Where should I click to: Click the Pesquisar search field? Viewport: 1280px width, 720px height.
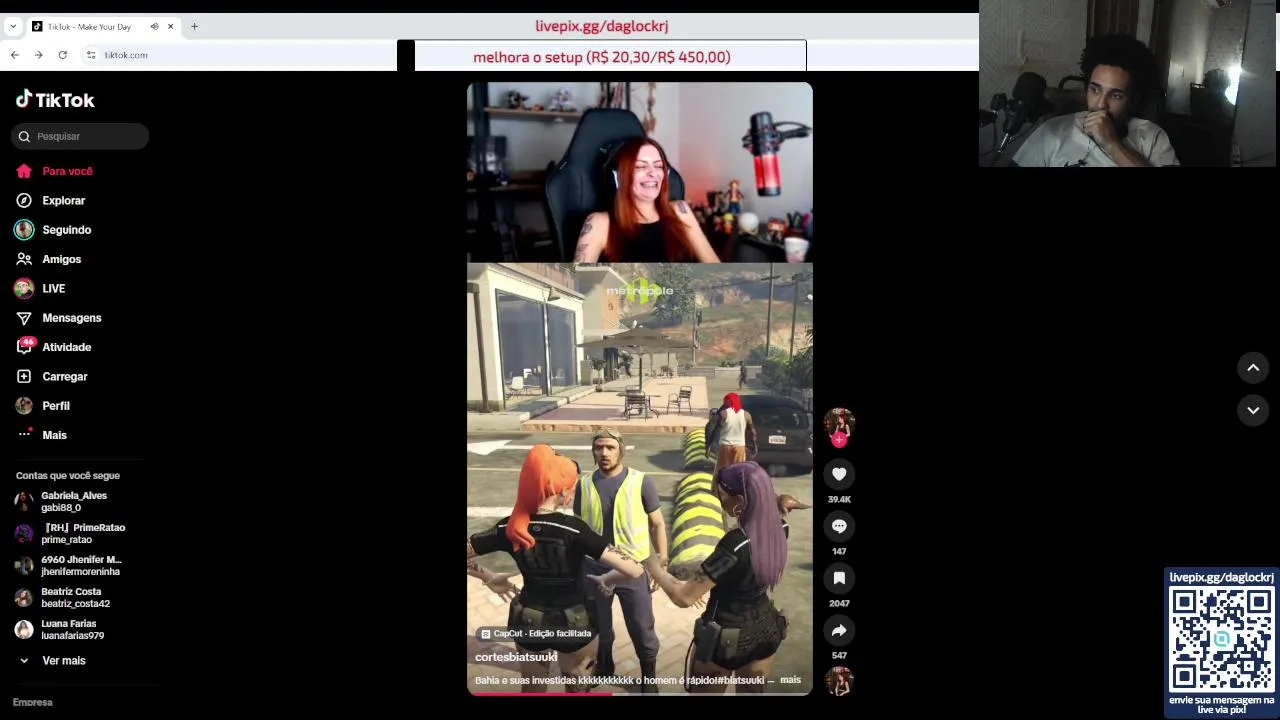pyautogui.click(x=80, y=136)
